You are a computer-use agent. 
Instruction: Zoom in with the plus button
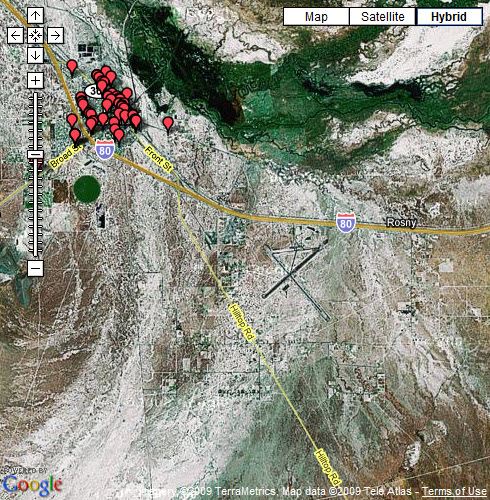tap(35, 80)
